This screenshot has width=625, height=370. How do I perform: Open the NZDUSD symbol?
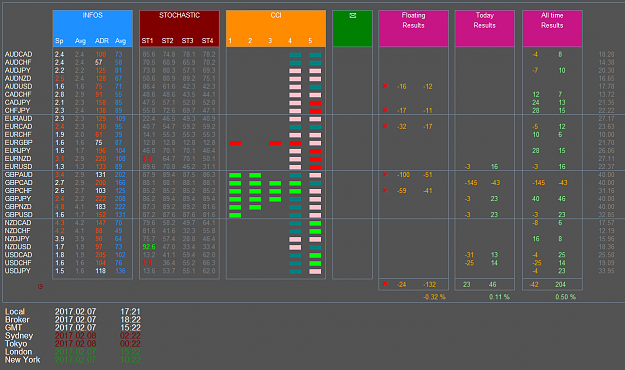coord(18,246)
